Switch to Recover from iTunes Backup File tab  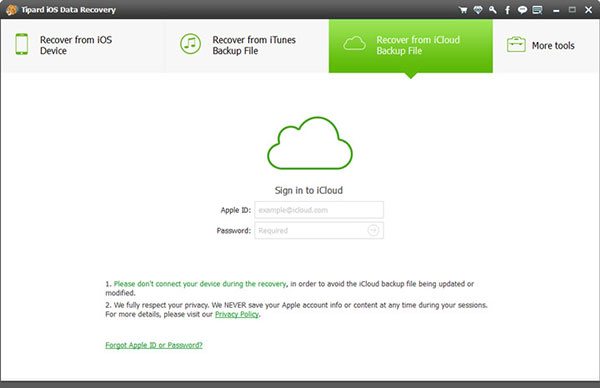coord(247,46)
